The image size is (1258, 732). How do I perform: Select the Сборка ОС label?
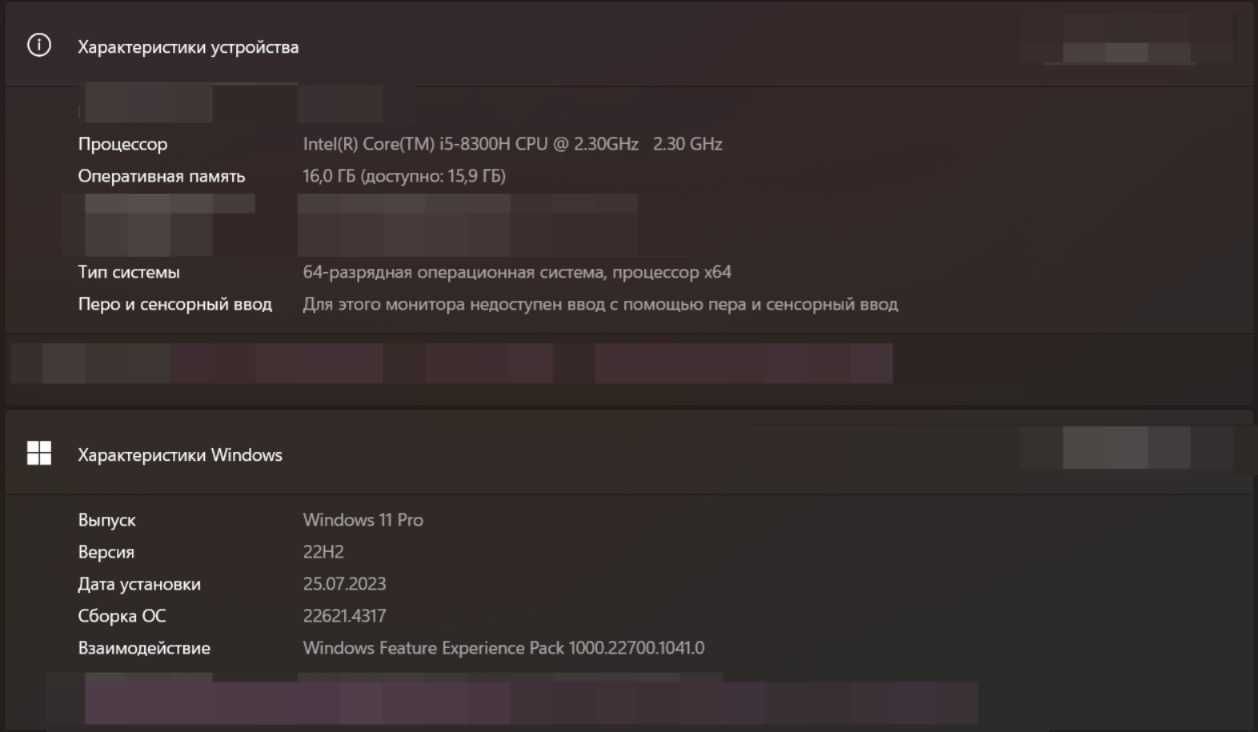[x=122, y=616]
